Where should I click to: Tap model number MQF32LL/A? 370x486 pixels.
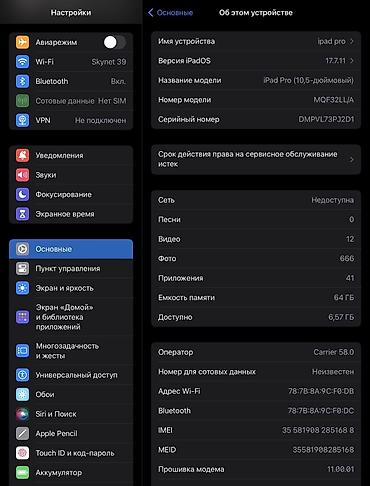pos(334,100)
